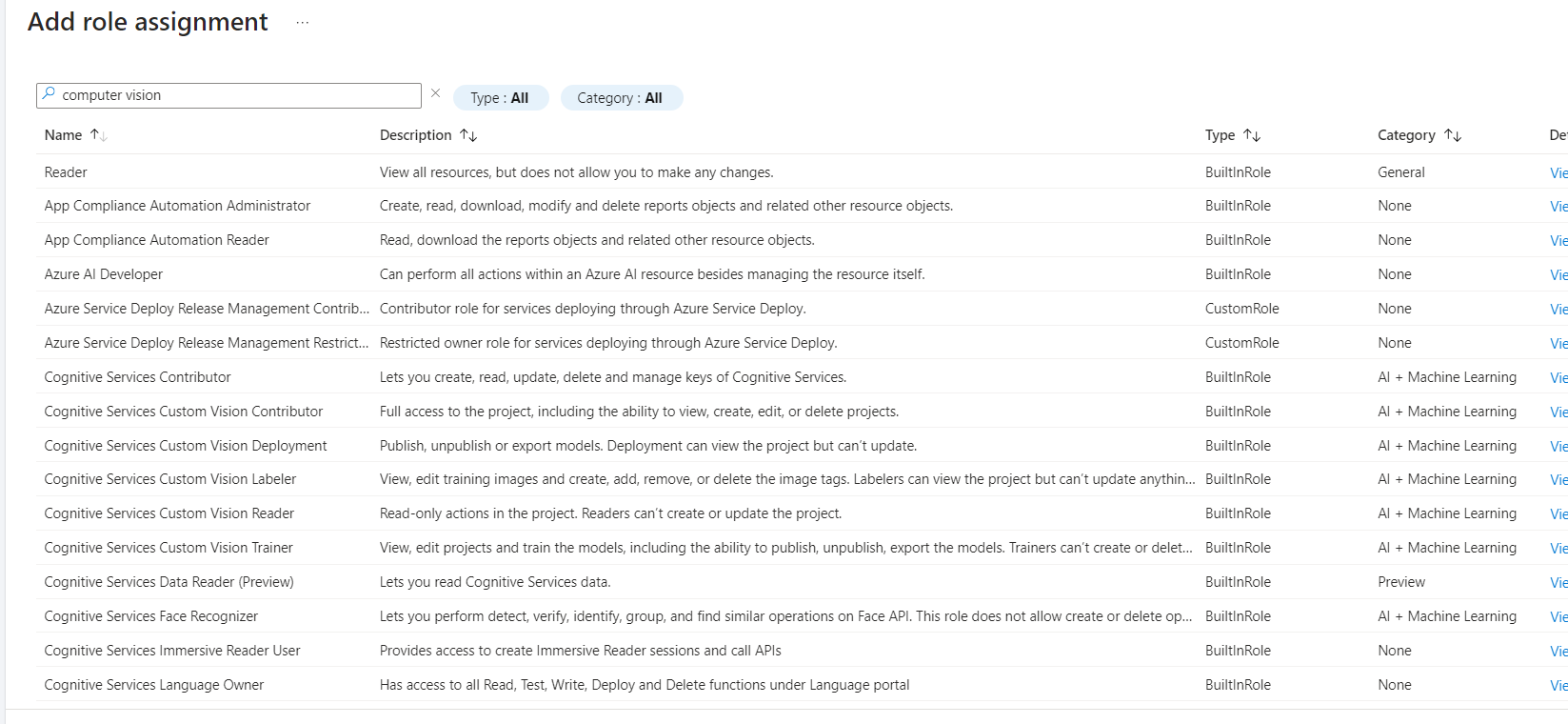
Task: Select Cognitive Services Custom Vision Reader role
Action: [x=802, y=513]
